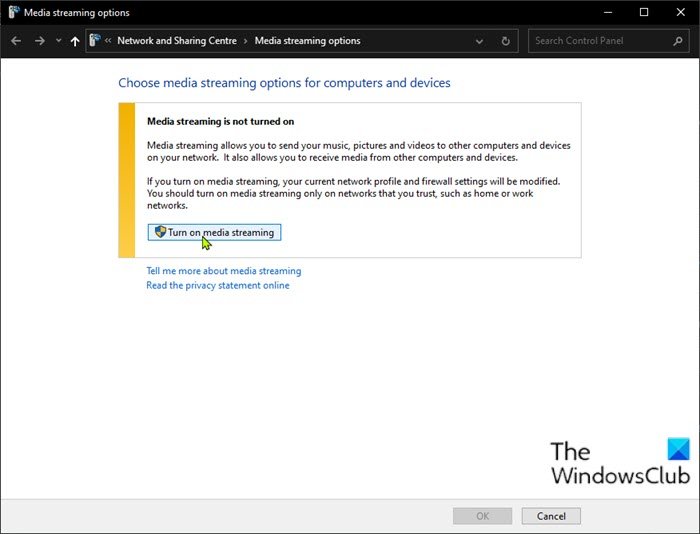Open Network and Sharing Centre breadcrumb
700x534 pixels.
point(177,41)
